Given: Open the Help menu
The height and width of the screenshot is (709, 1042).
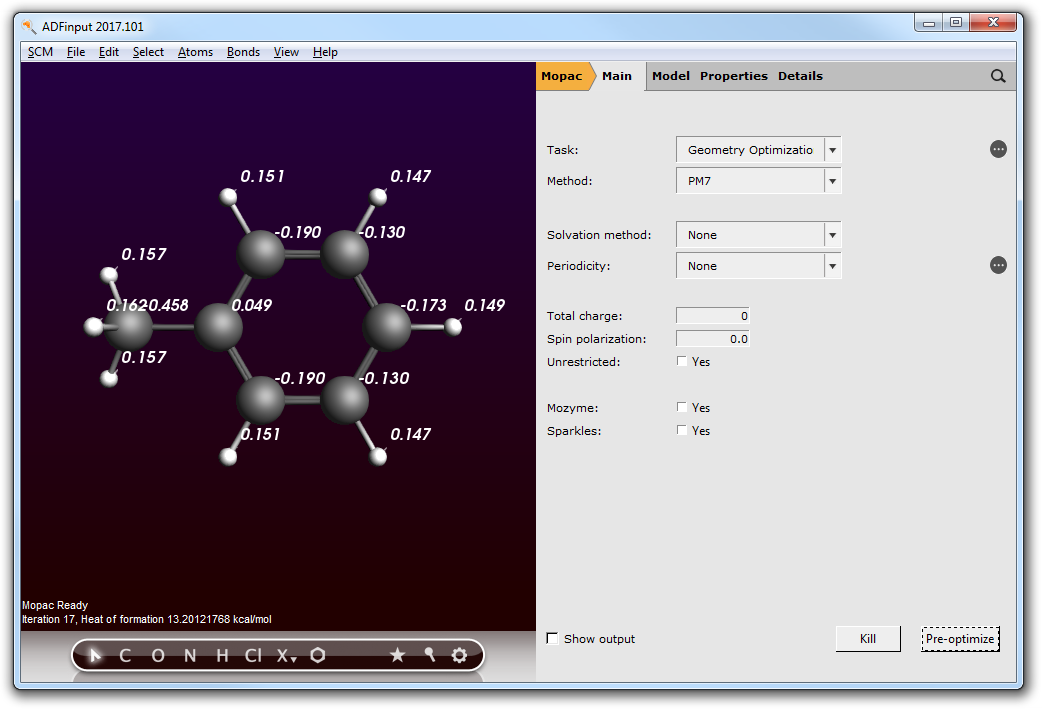Looking at the screenshot, I should [x=325, y=52].
